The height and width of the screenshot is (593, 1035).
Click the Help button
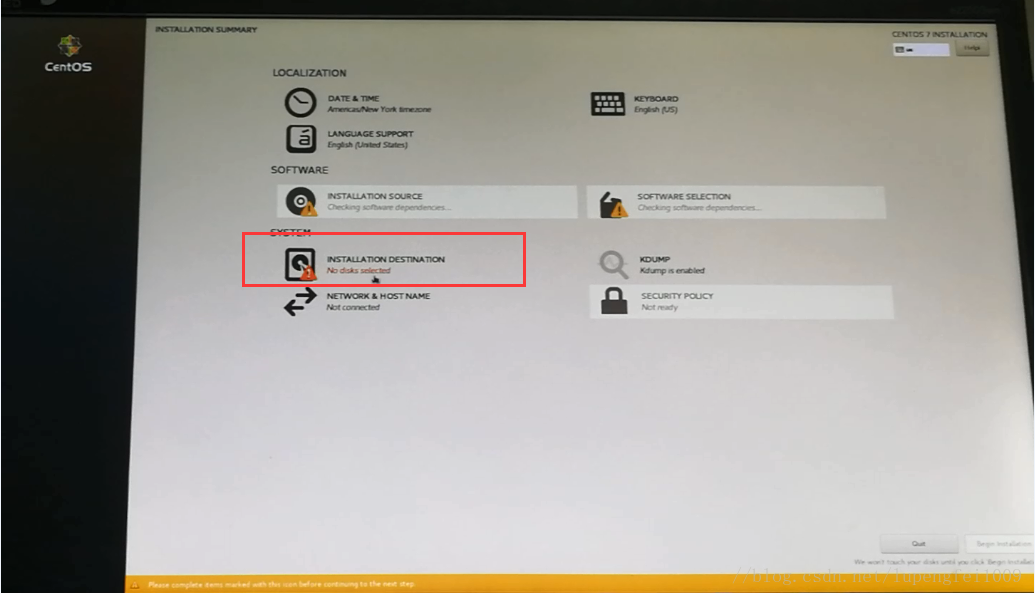pos(972,48)
